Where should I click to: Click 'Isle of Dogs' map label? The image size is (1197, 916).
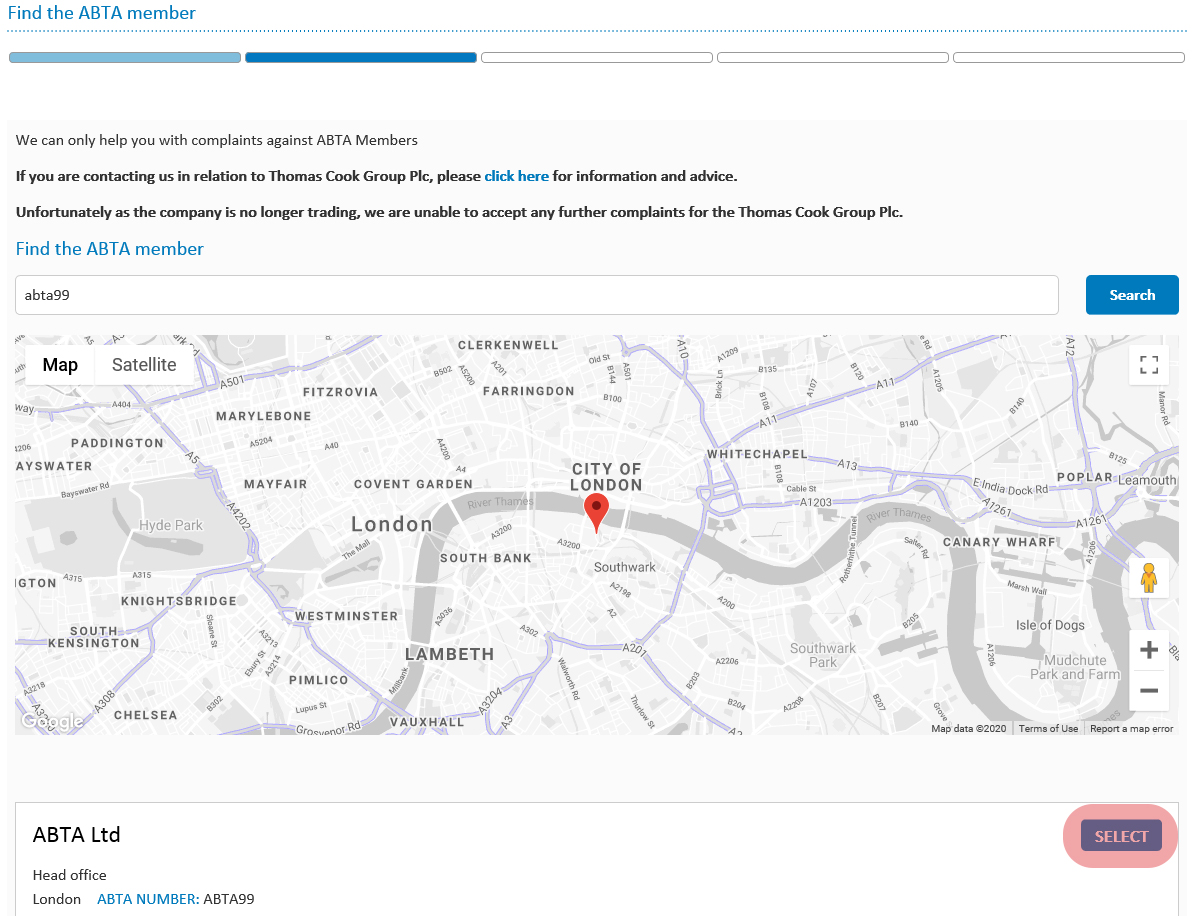[x=1050, y=625]
